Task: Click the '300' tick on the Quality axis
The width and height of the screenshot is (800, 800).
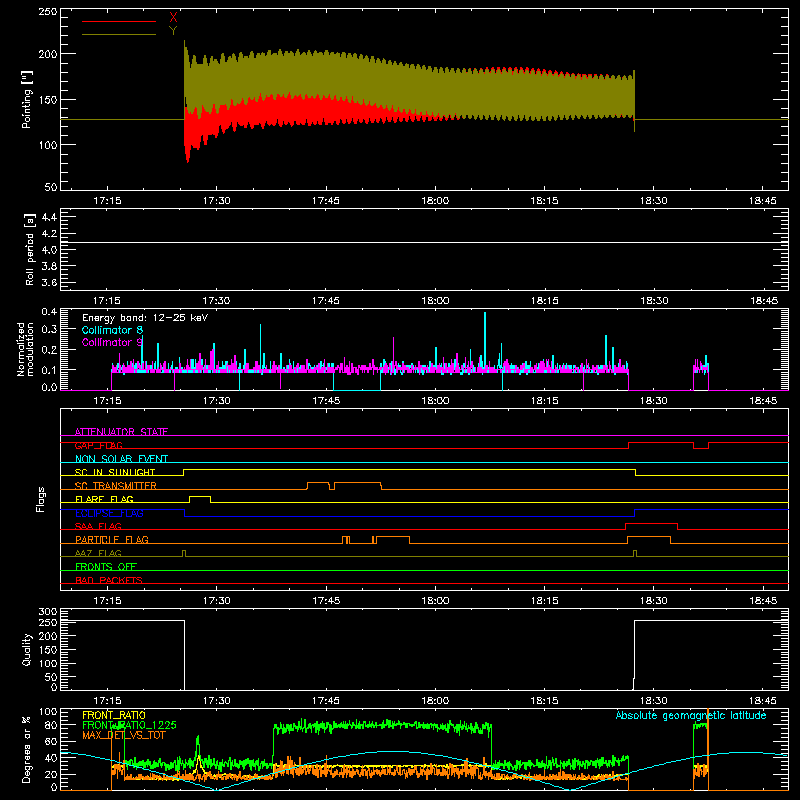Action: click(48, 611)
